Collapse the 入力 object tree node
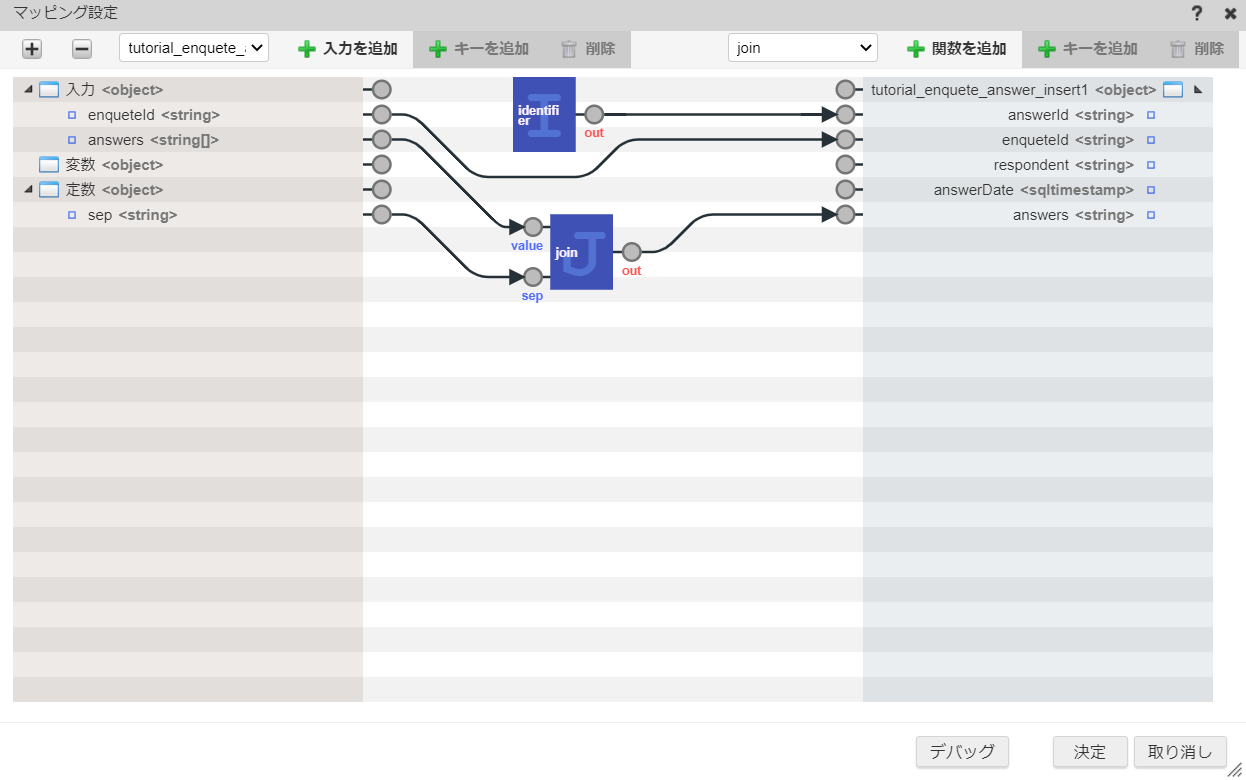This screenshot has width=1246, height=780. [x=27, y=89]
